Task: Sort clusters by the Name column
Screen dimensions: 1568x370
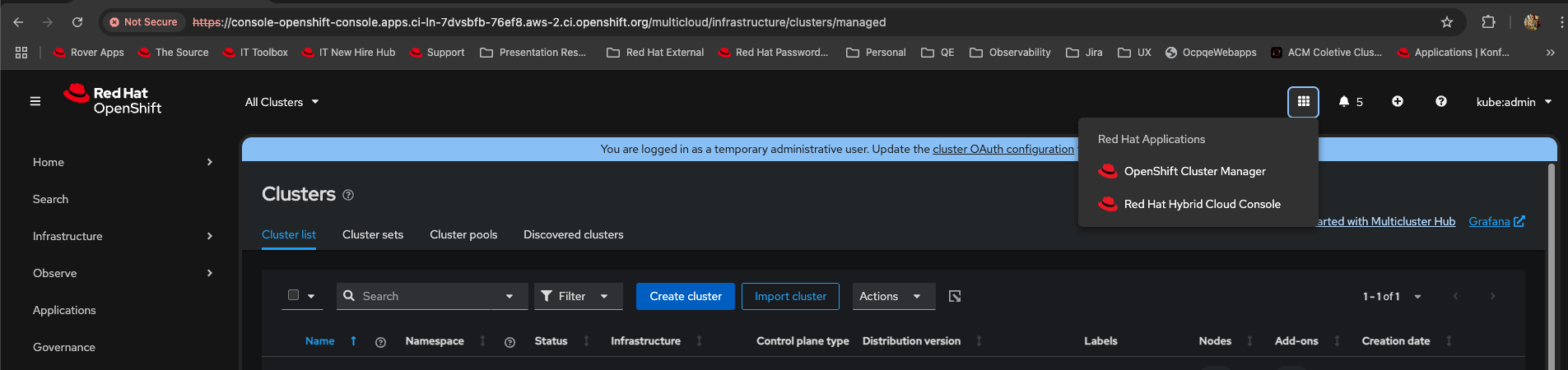Action: click(x=320, y=341)
